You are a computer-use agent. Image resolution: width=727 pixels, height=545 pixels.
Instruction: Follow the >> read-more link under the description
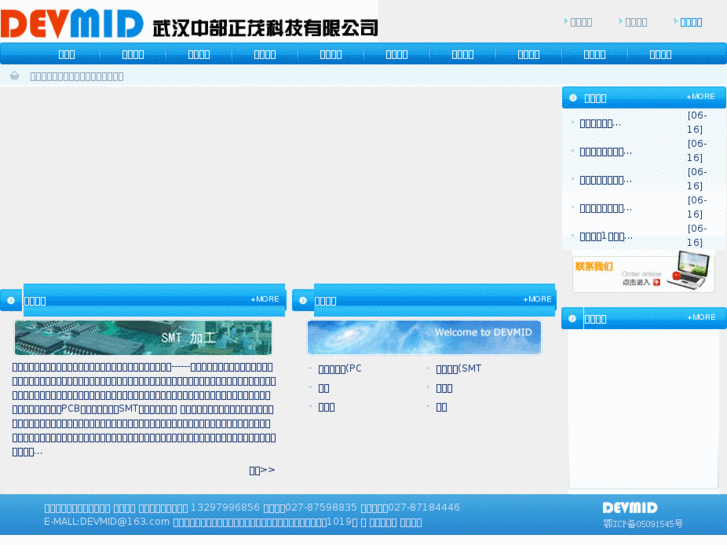[262, 470]
